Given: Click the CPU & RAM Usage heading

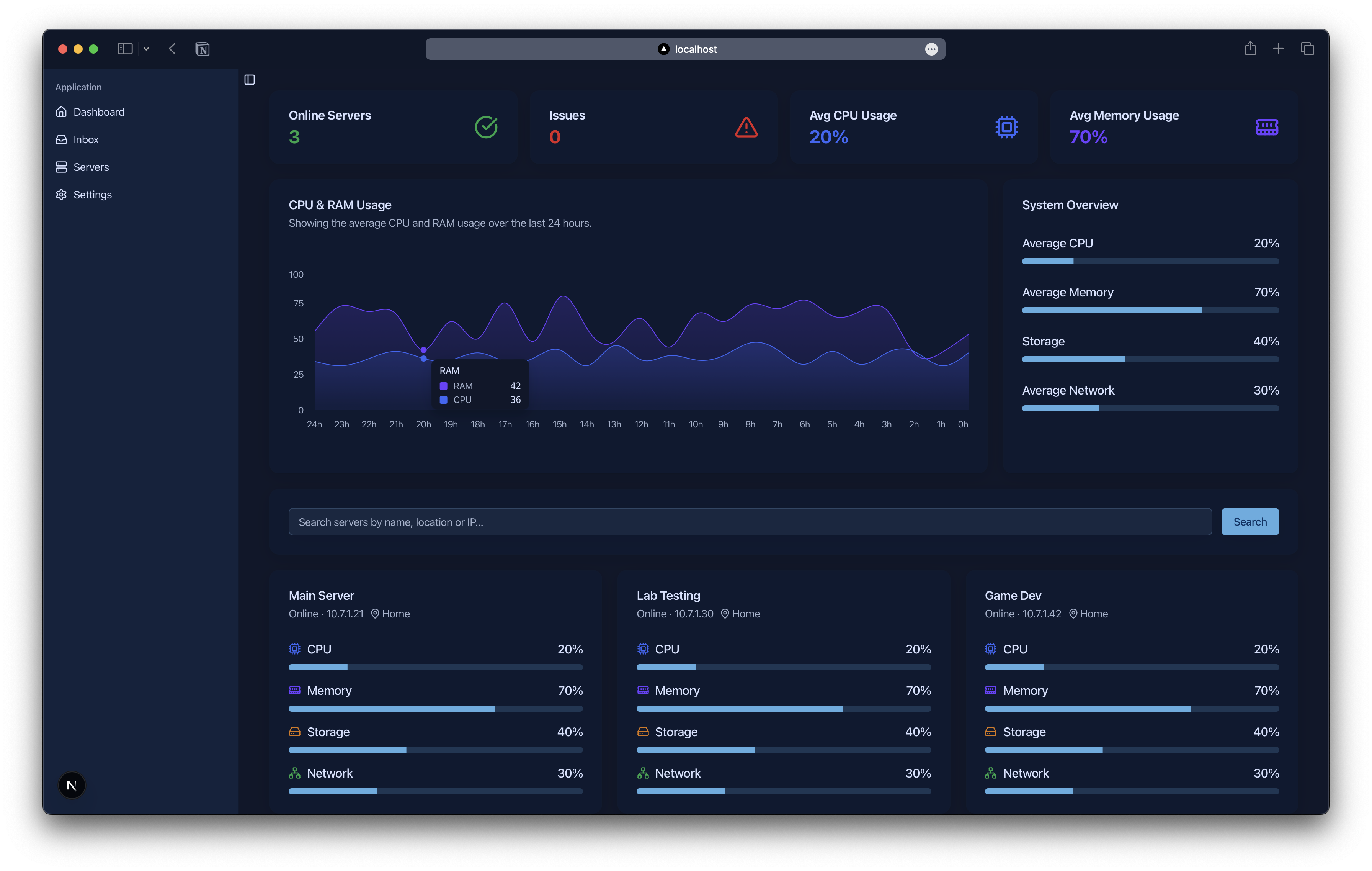Looking at the screenshot, I should [340, 205].
